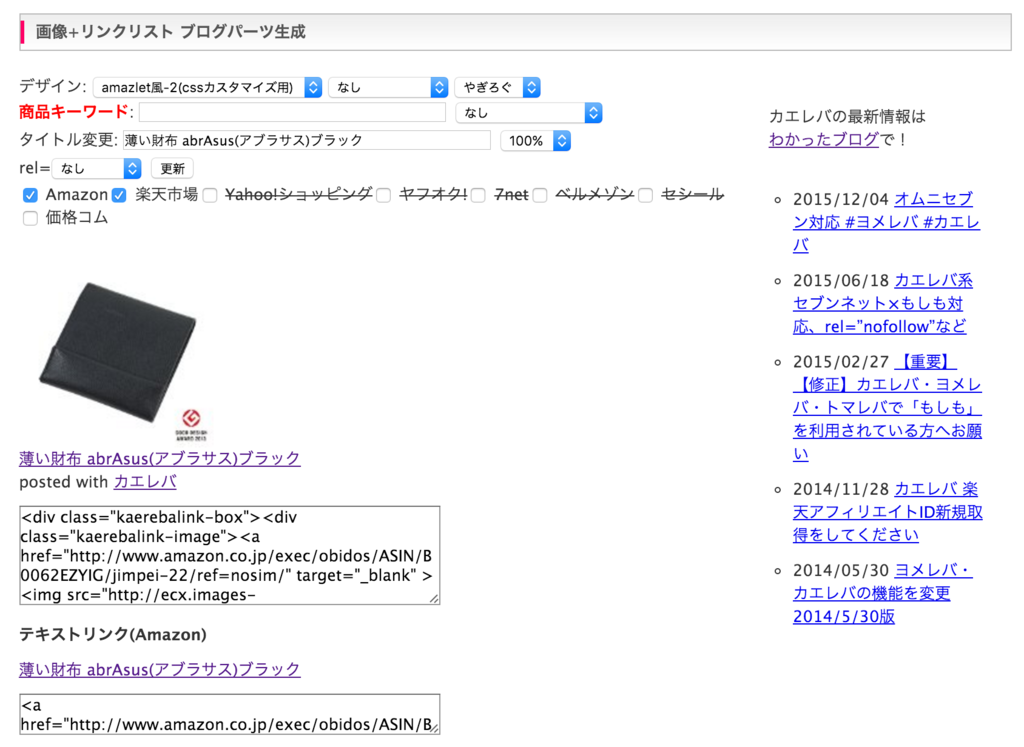Image resolution: width=1024 pixels, height=747 pixels.
Task: Tick the 7net checkbox
Action: [x=478, y=195]
